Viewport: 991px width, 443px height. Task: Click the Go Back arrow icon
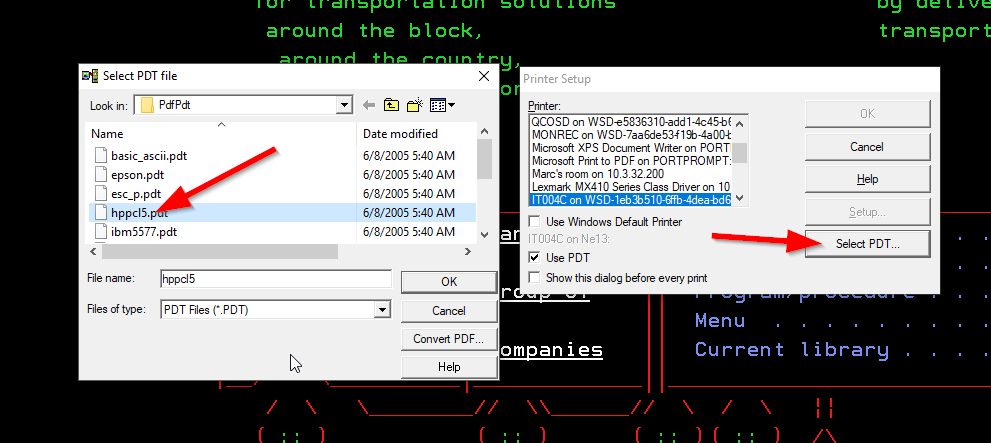(x=369, y=105)
